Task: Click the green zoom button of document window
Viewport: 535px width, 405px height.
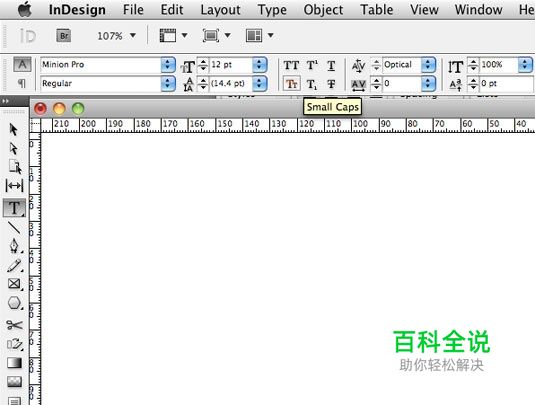Action: click(x=78, y=109)
